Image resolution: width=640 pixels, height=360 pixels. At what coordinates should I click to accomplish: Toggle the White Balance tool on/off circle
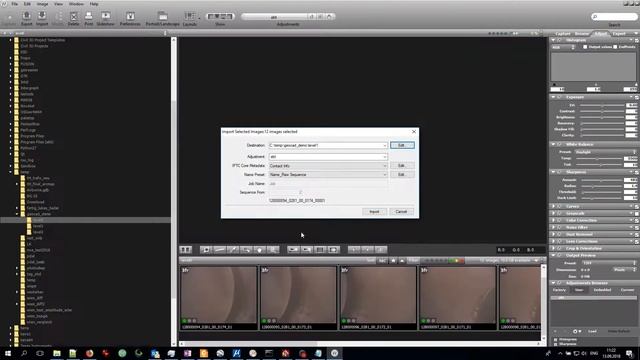[560, 144]
